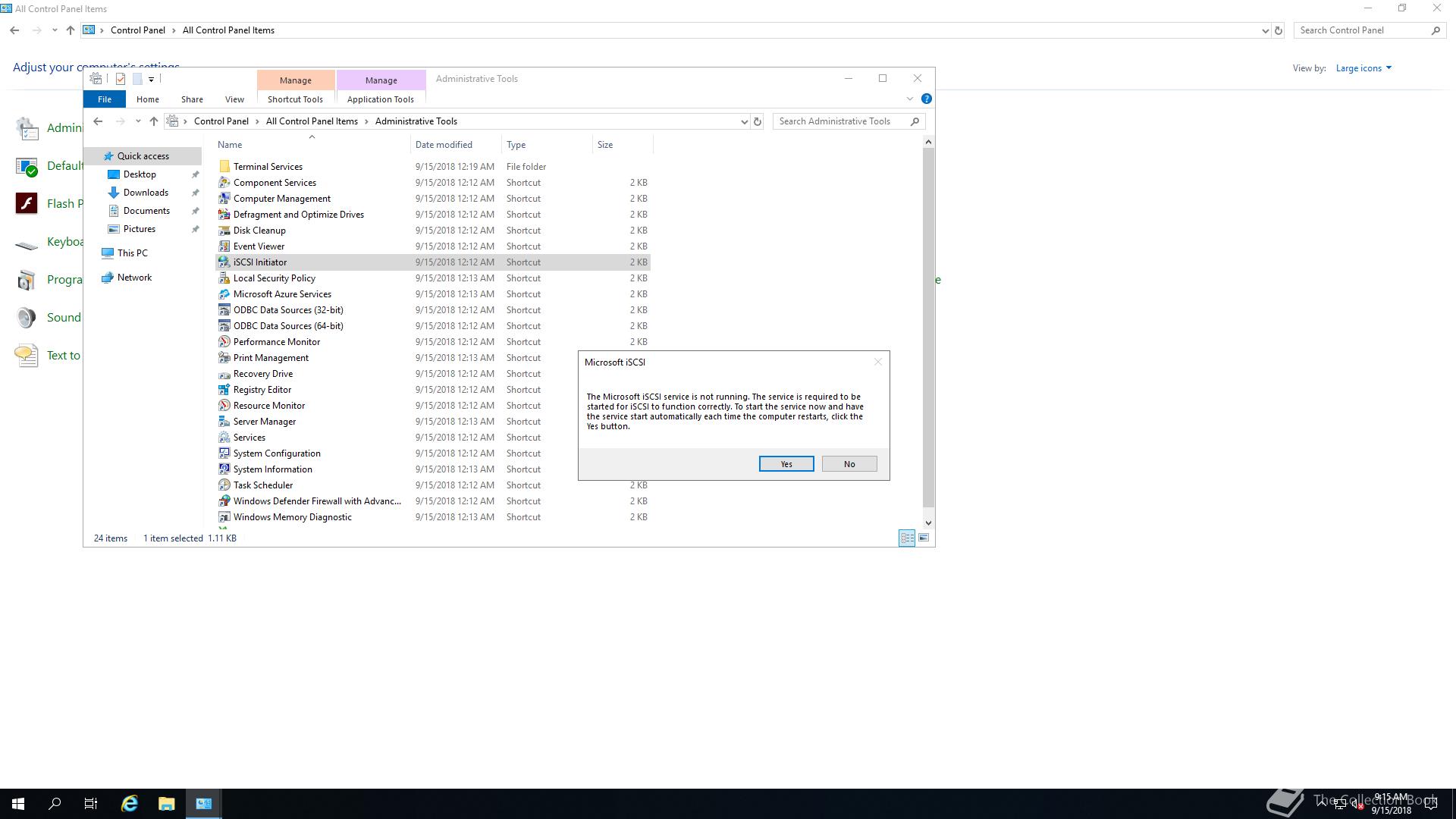Select Windows Memory Diagnostic entry

click(433, 517)
